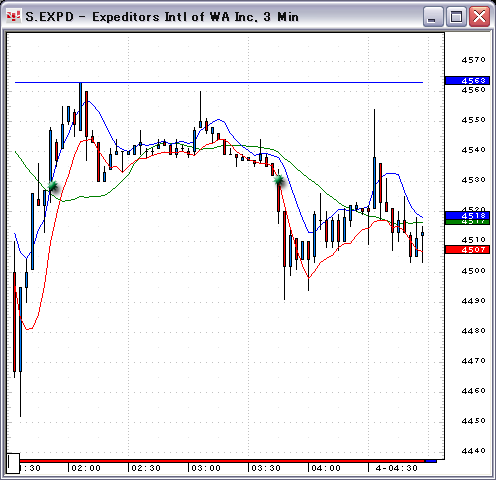The image size is (496, 480).
Task: Click the small box at chart bottom-left corner
Action: tap(13, 463)
